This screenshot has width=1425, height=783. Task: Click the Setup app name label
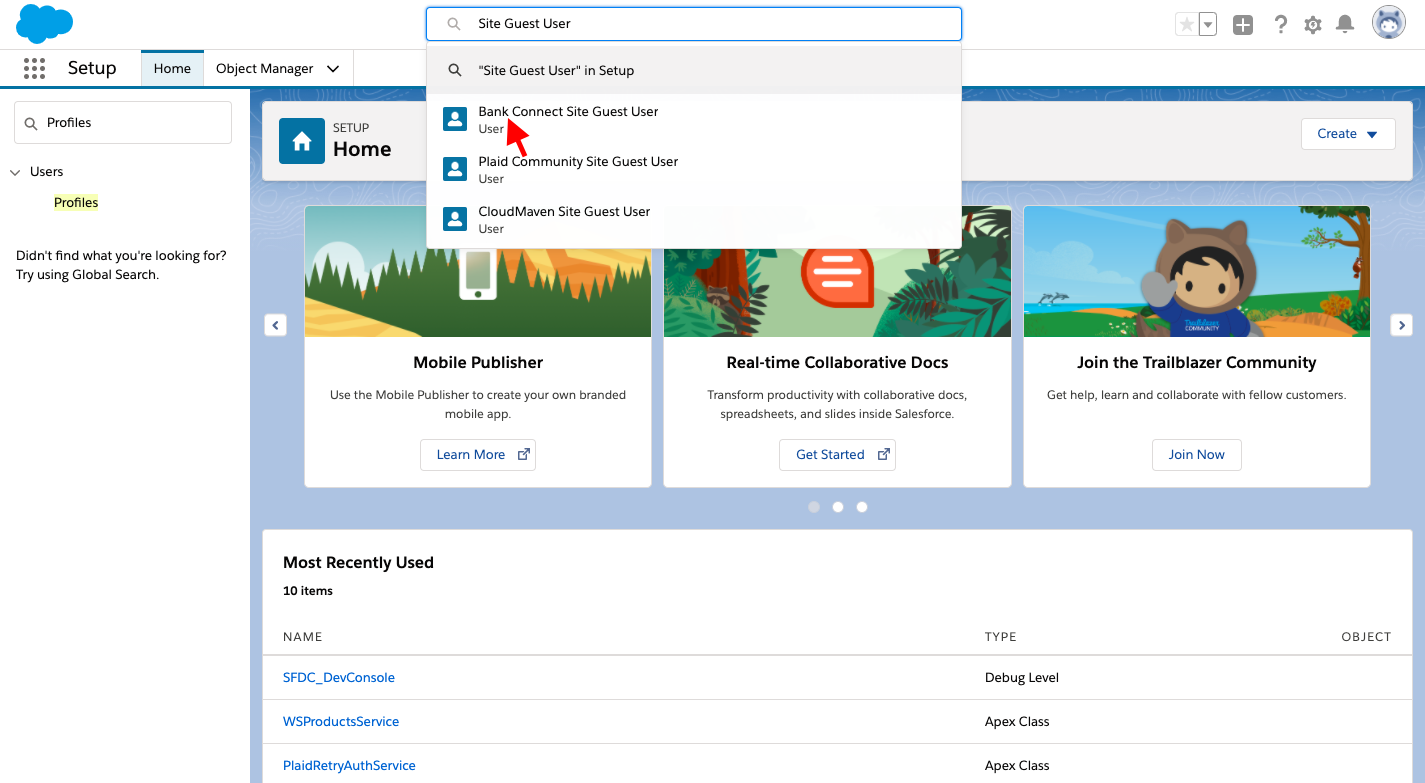92,68
